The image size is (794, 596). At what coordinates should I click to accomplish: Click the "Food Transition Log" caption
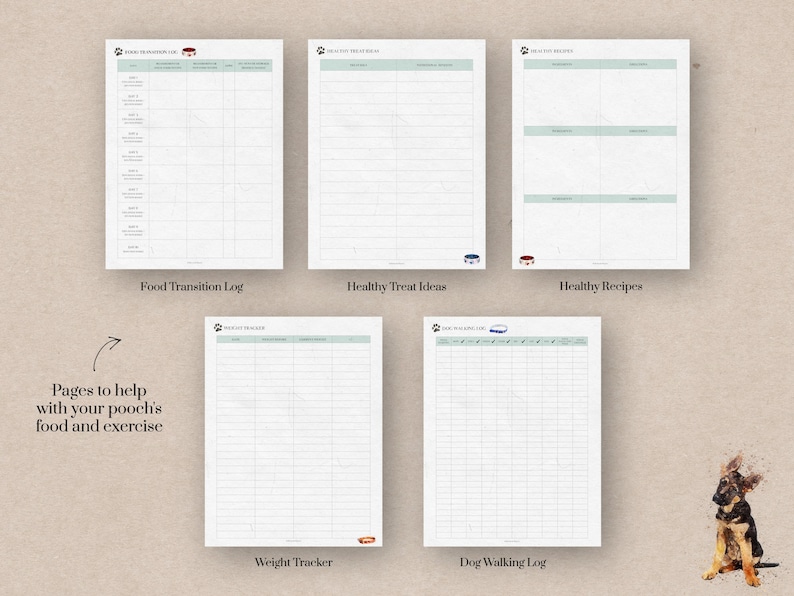click(x=192, y=287)
